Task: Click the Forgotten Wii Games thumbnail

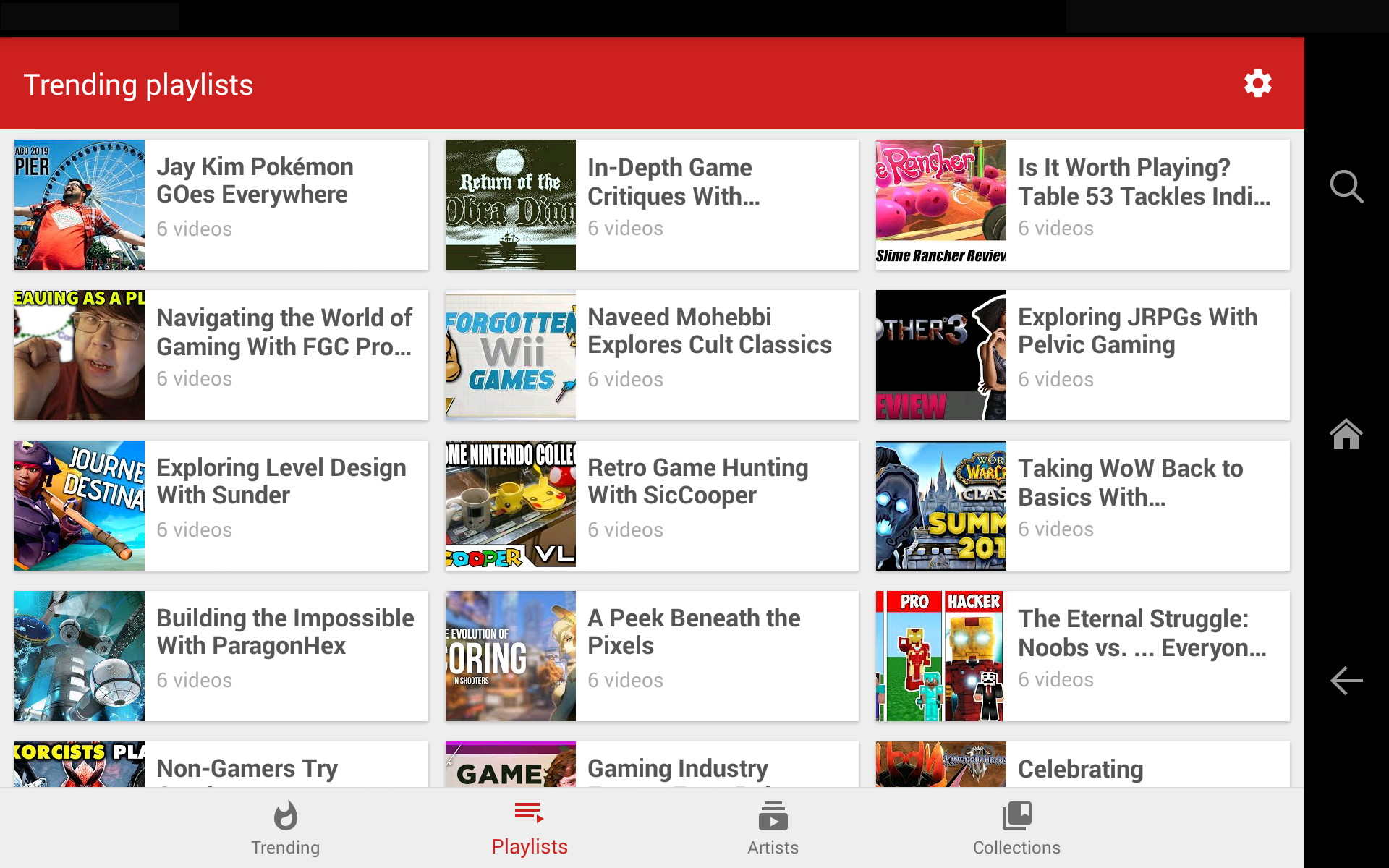Action: [x=510, y=355]
